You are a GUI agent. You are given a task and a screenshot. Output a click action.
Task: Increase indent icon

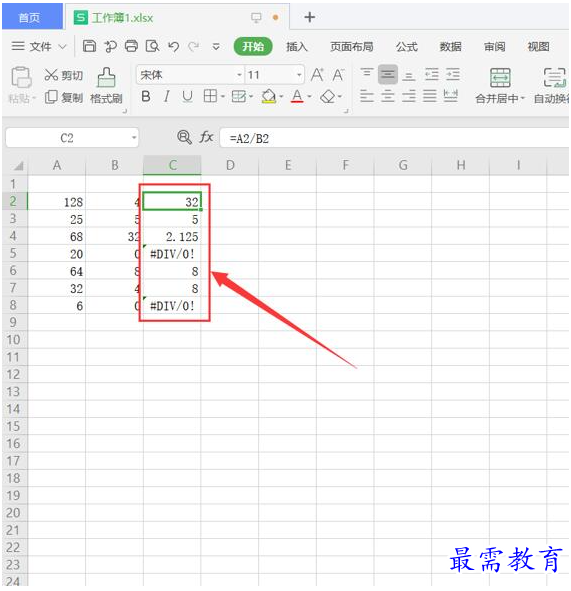(453, 74)
